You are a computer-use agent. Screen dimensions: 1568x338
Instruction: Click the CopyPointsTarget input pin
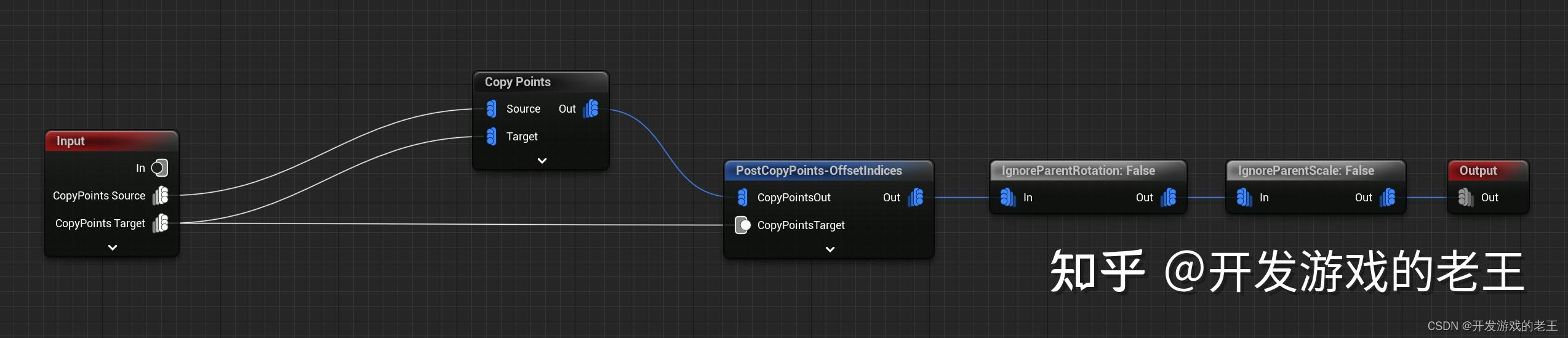click(x=743, y=225)
